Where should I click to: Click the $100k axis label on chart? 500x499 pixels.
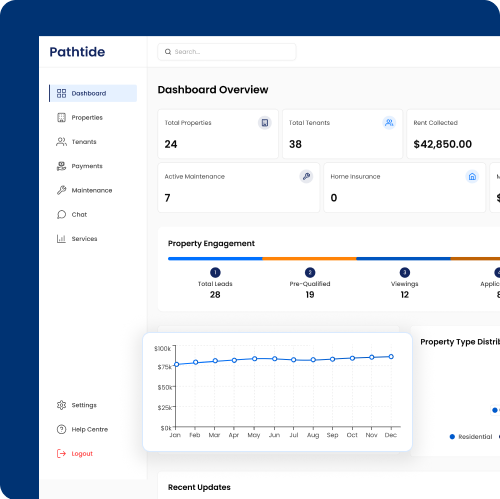point(162,349)
